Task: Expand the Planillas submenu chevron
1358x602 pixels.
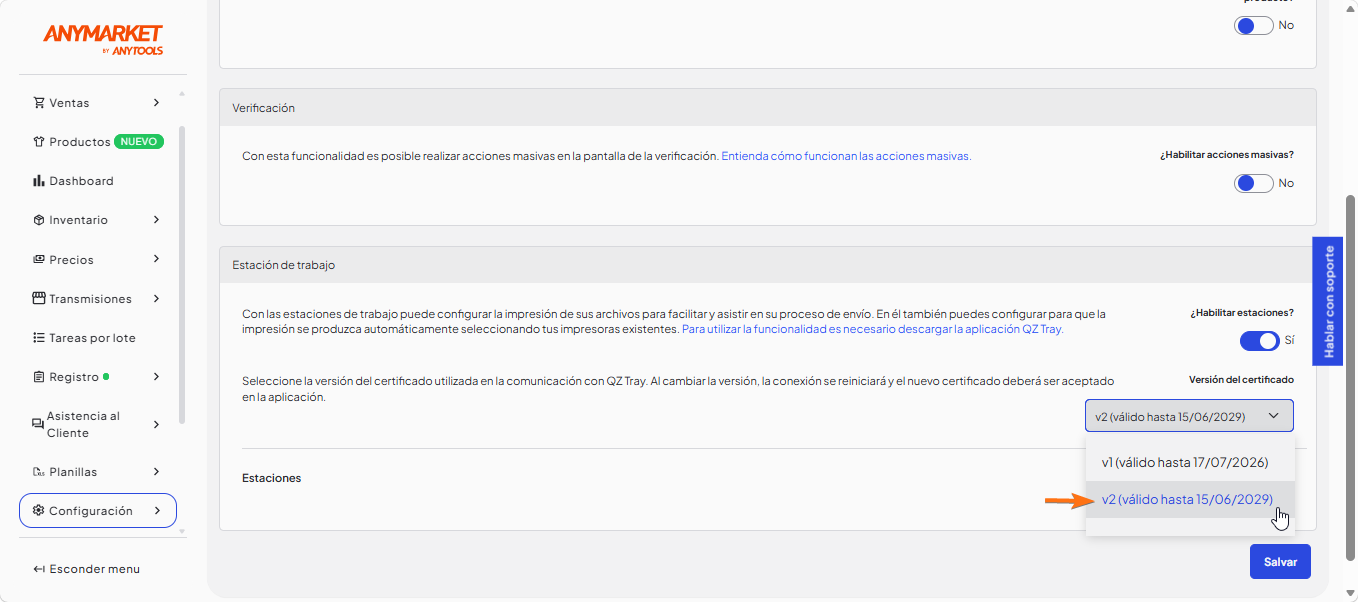Action: [156, 471]
